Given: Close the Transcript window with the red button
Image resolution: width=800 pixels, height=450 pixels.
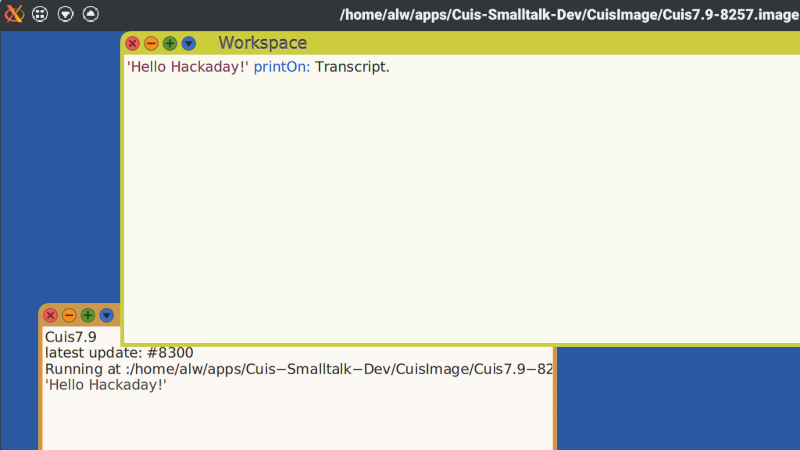Looking at the screenshot, I should (51, 315).
